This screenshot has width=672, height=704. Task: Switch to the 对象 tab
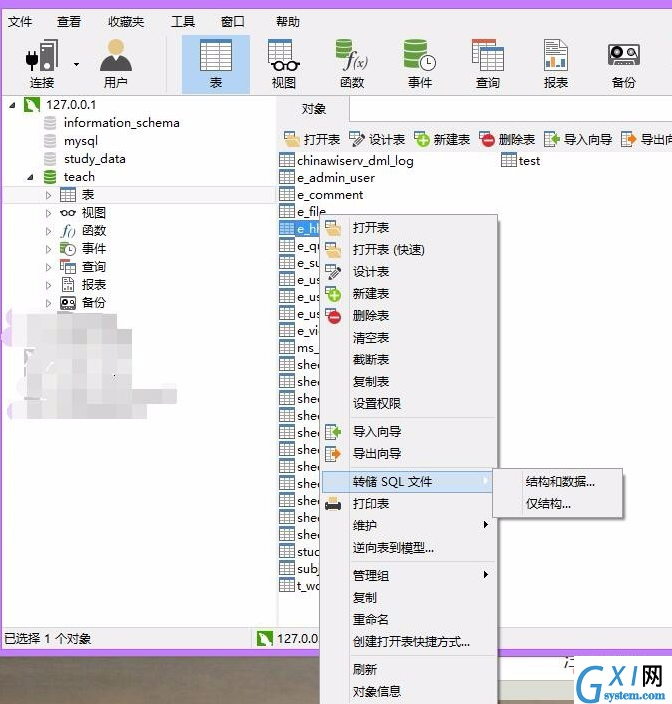point(313,109)
